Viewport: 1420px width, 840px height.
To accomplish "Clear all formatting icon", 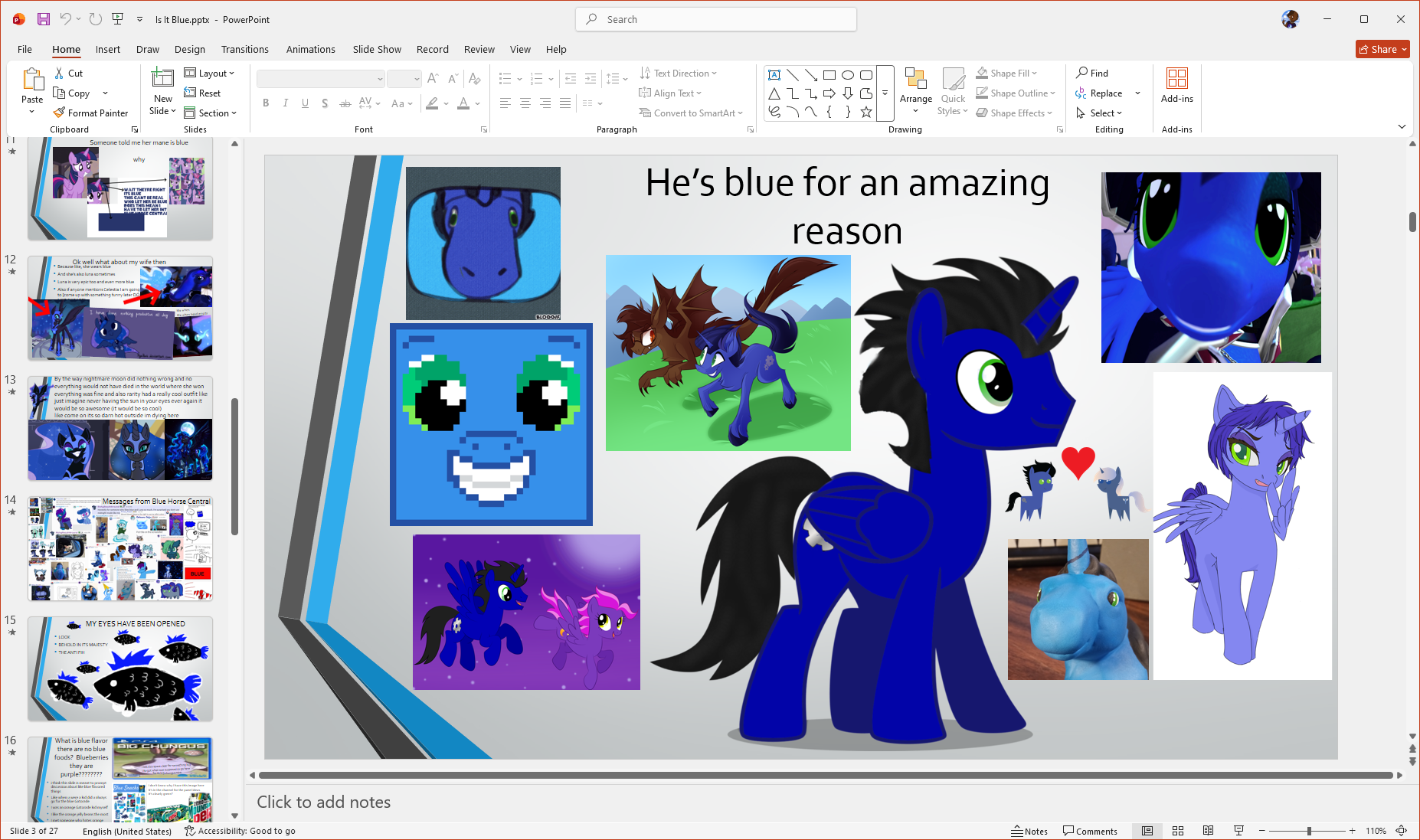I will 475,79.
